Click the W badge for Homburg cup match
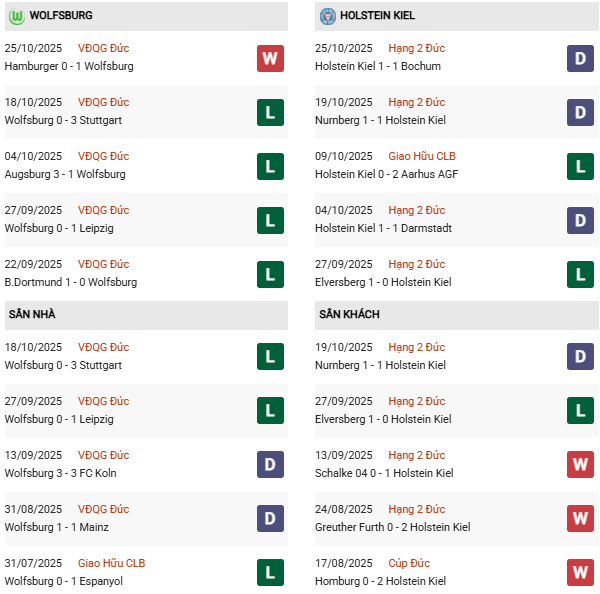Image resolution: width=600 pixels, height=594 pixels. click(580, 573)
